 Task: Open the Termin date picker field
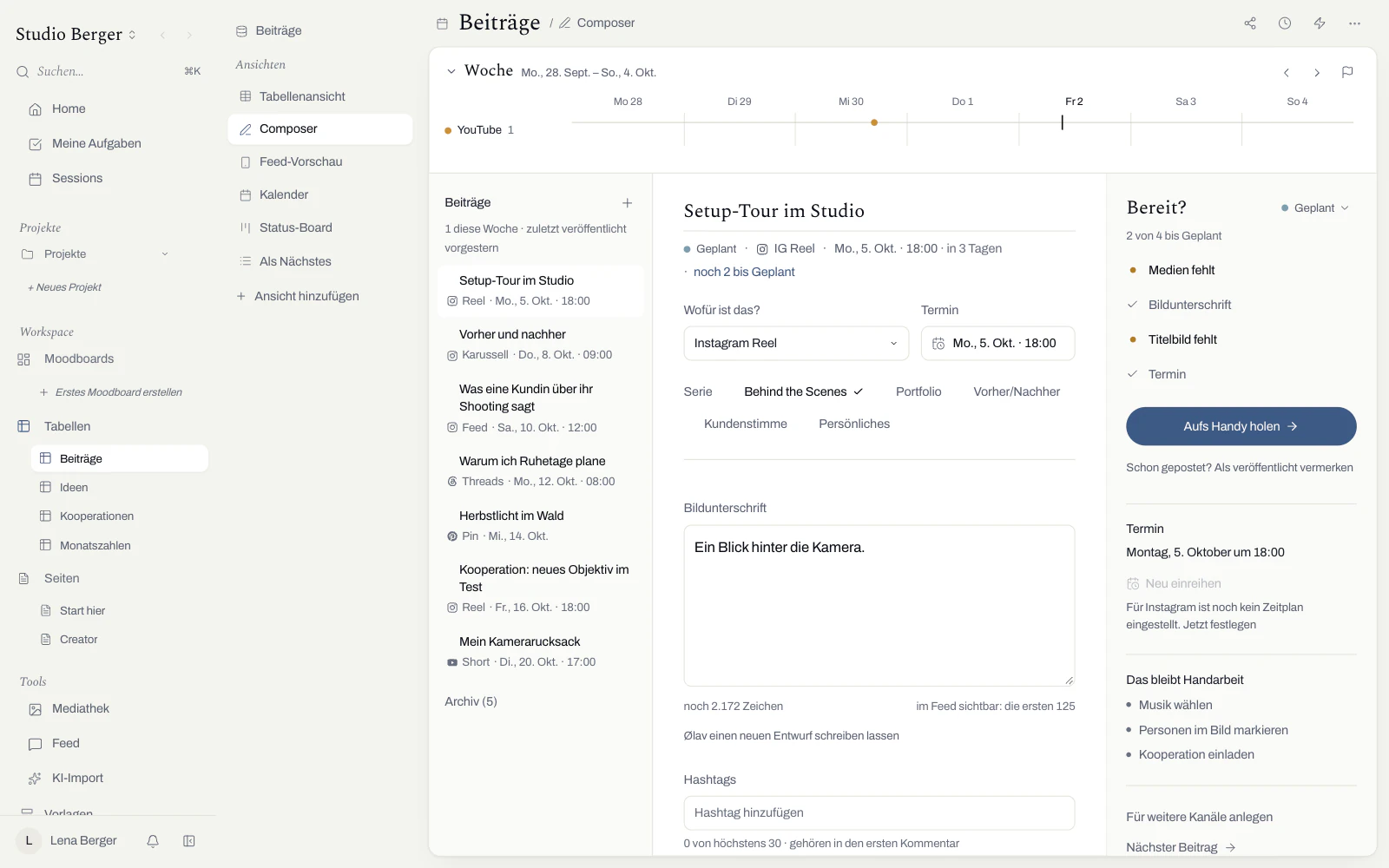click(x=997, y=344)
